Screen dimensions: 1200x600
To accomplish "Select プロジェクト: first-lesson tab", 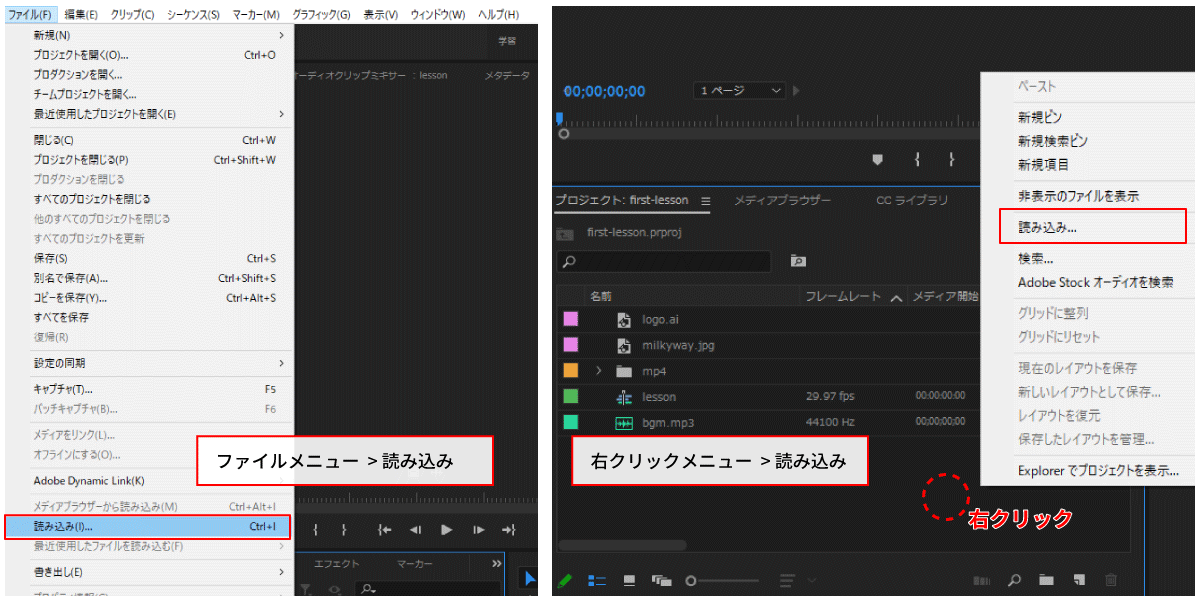I will pyautogui.click(x=622, y=200).
